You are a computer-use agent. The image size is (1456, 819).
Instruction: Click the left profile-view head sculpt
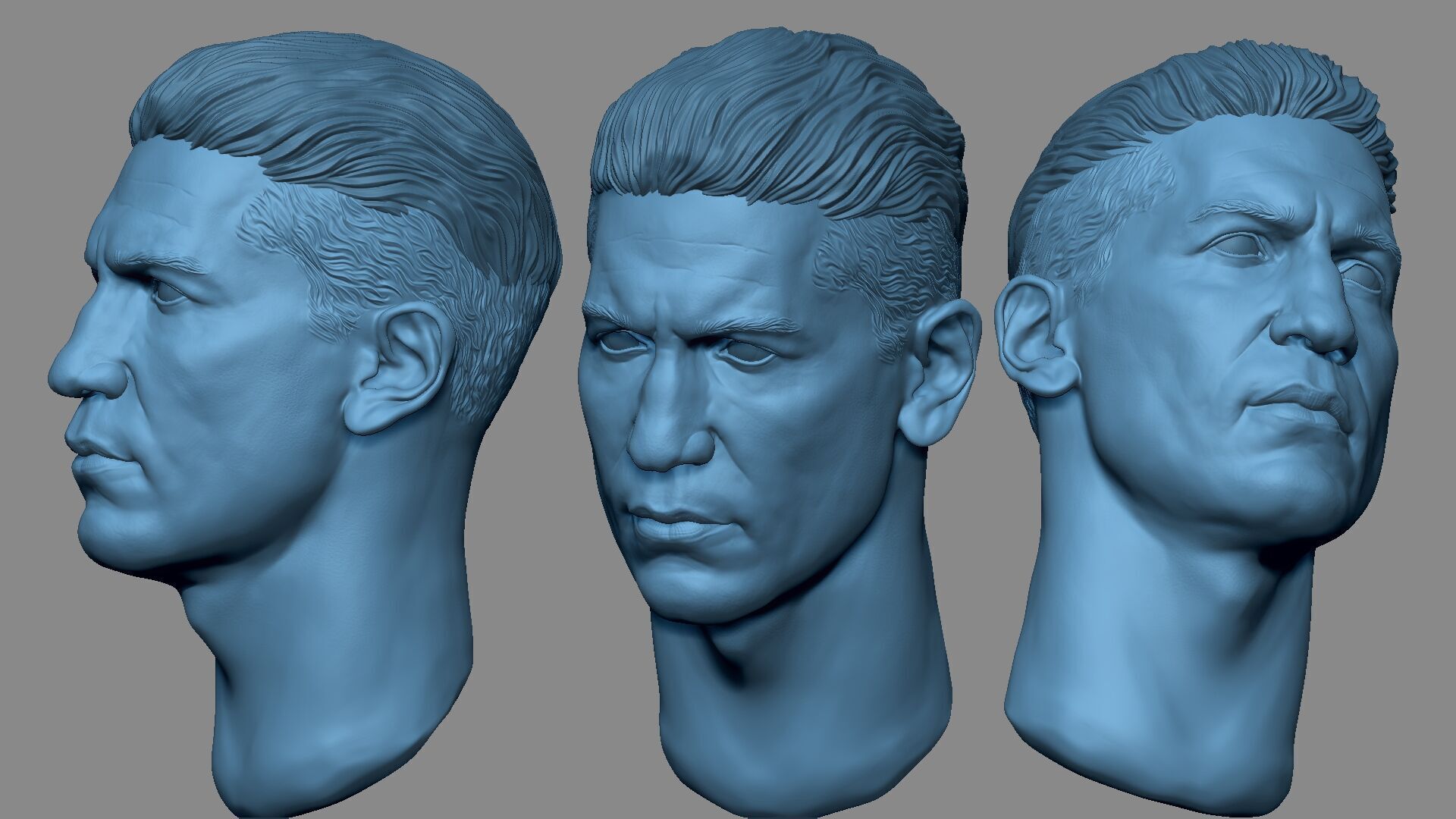[303, 425]
